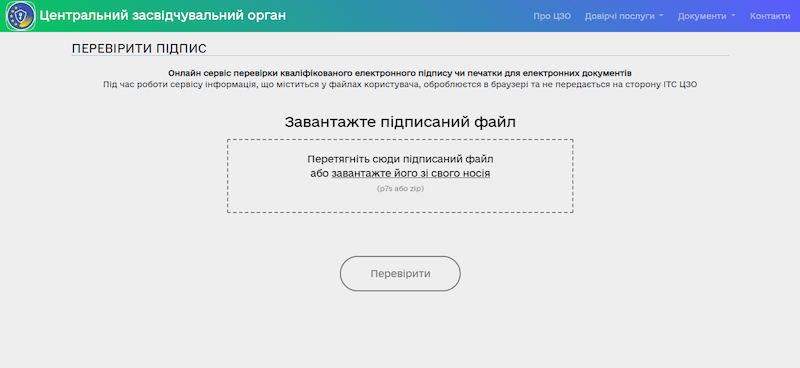Open the Центральний засвідчувальний орган home title
The width and height of the screenshot is (800, 368).
tap(163, 16)
